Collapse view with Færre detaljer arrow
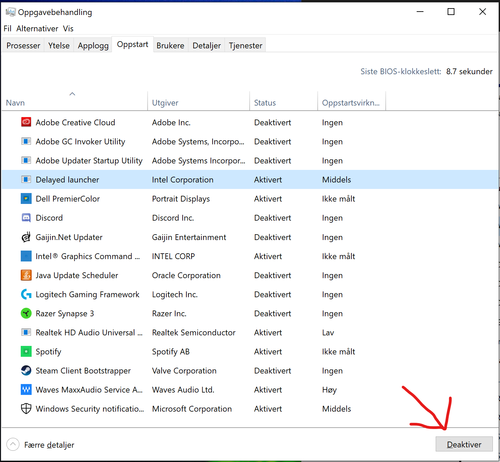The width and height of the screenshot is (500, 462). (13, 444)
